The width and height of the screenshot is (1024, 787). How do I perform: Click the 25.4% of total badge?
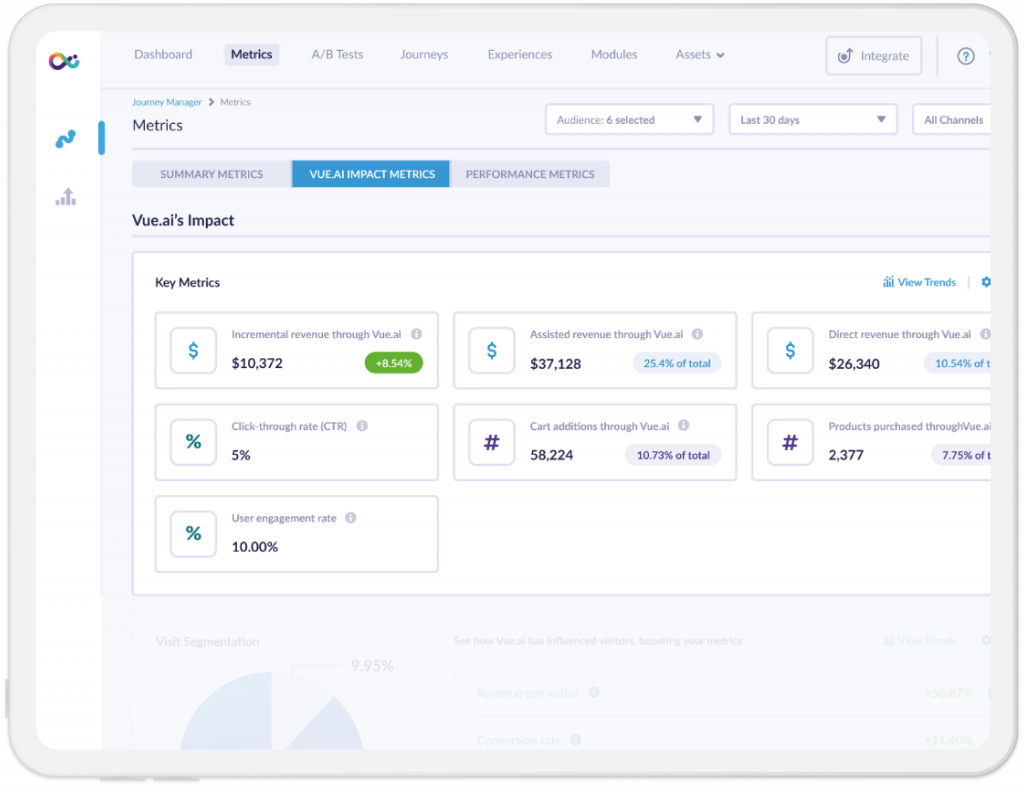click(677, 363)
